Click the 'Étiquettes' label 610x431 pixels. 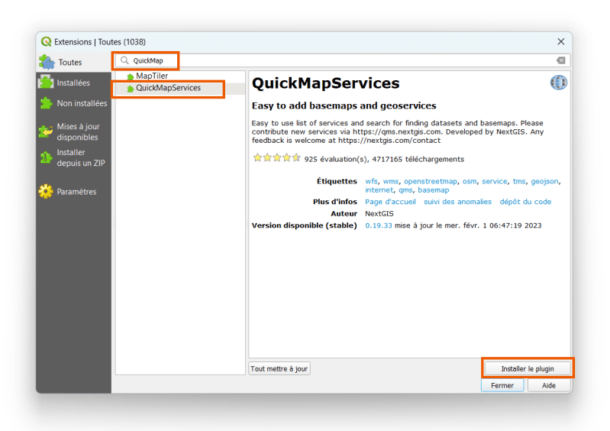pyautogui.click(x=337, y=181)
